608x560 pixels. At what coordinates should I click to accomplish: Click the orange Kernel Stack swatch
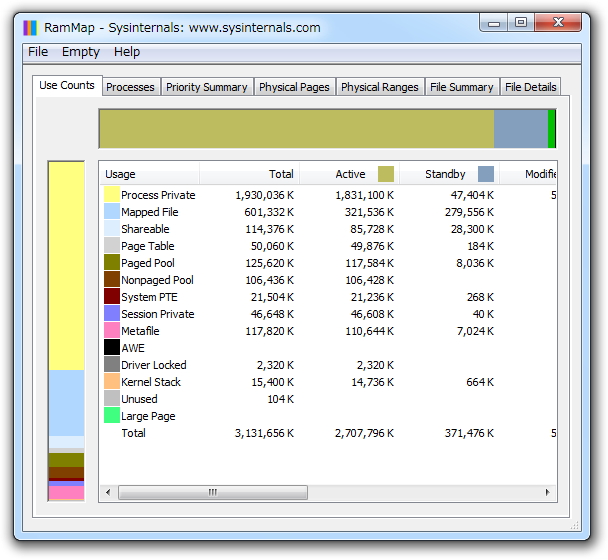tap(112, 382)
